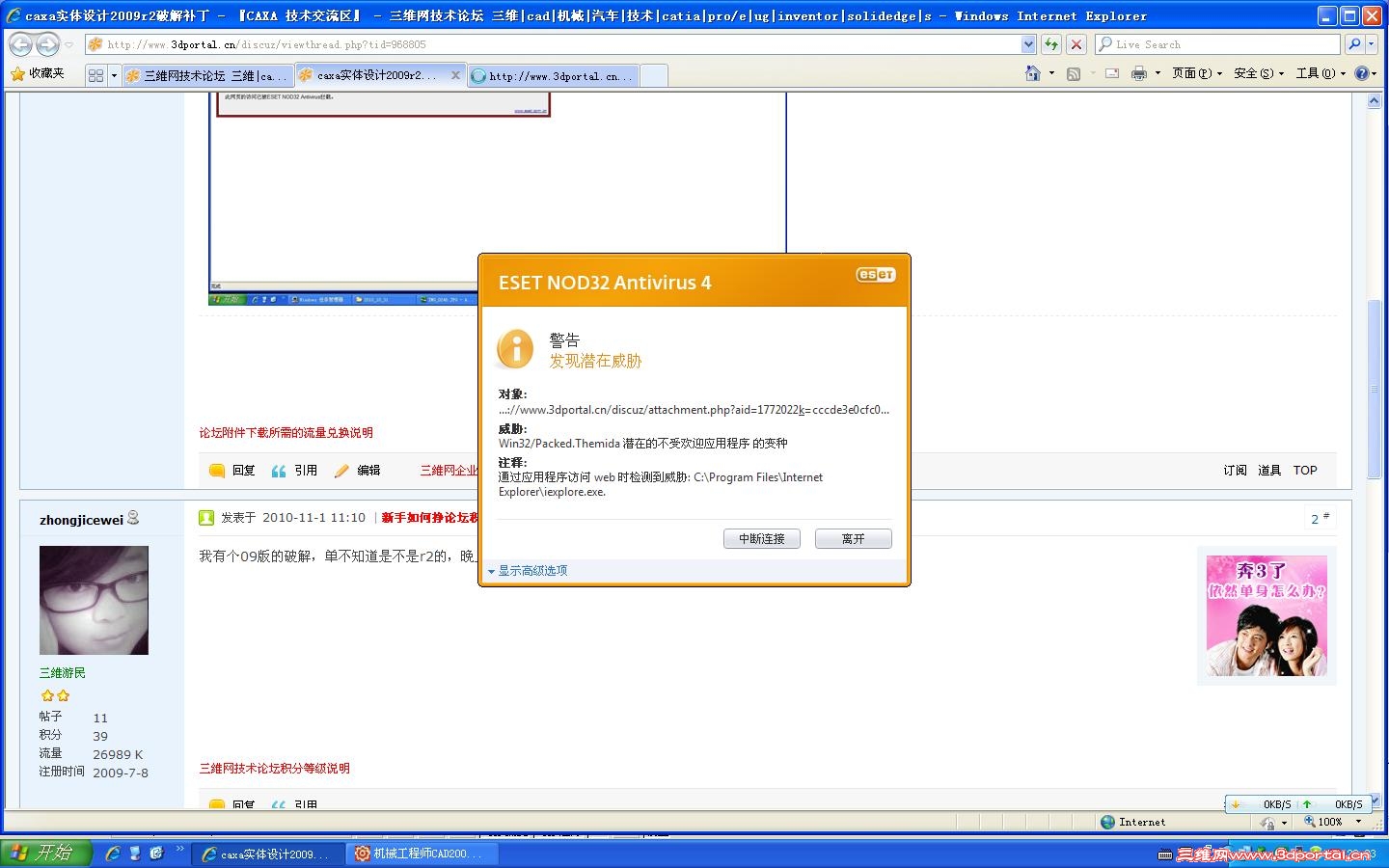Click the scrollbar up arrow
This screenshot has height=868, width=1389.
click(x=1375, y=101)
